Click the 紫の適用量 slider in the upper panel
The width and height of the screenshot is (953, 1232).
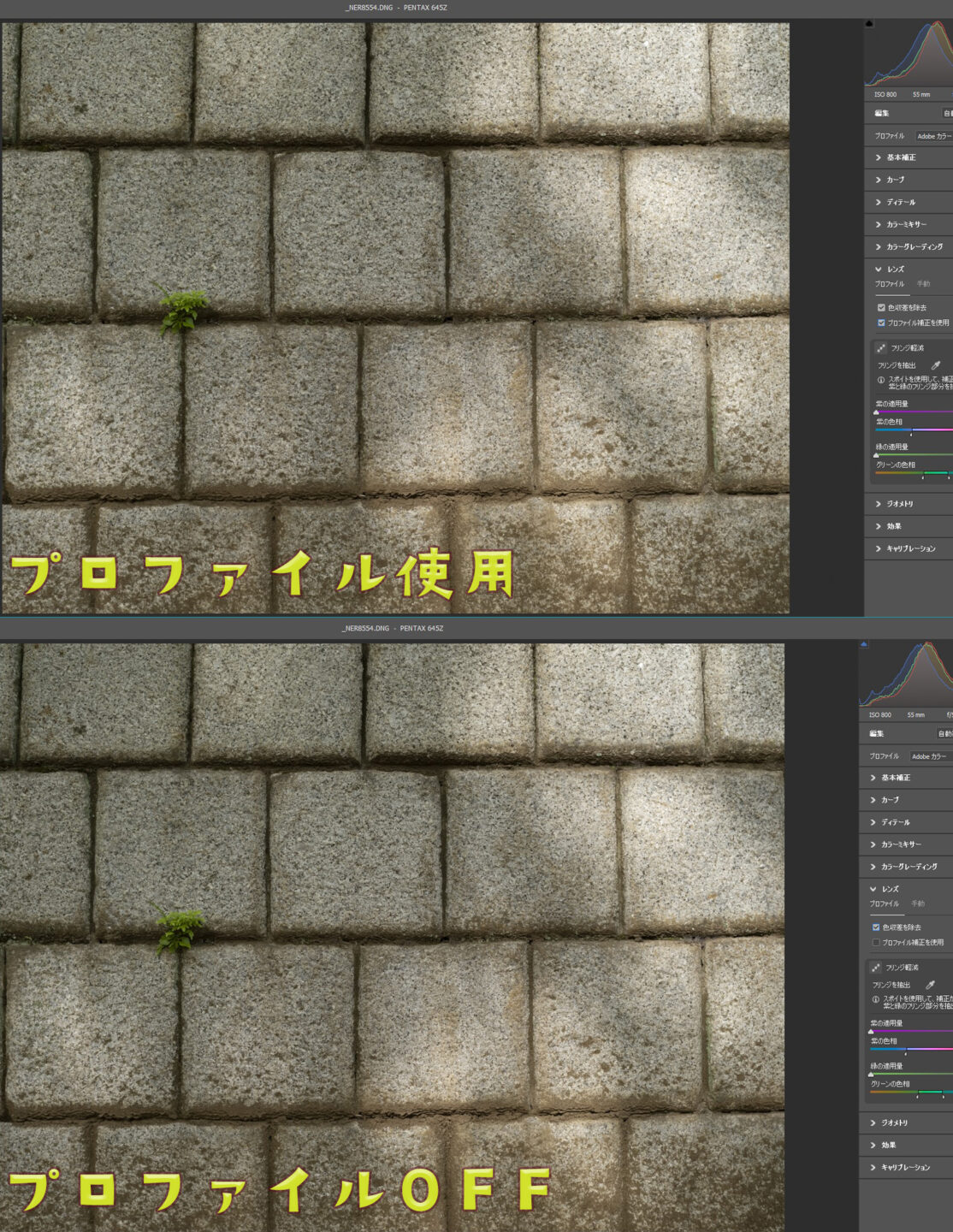pyautogui.click(x=912, y=412)
